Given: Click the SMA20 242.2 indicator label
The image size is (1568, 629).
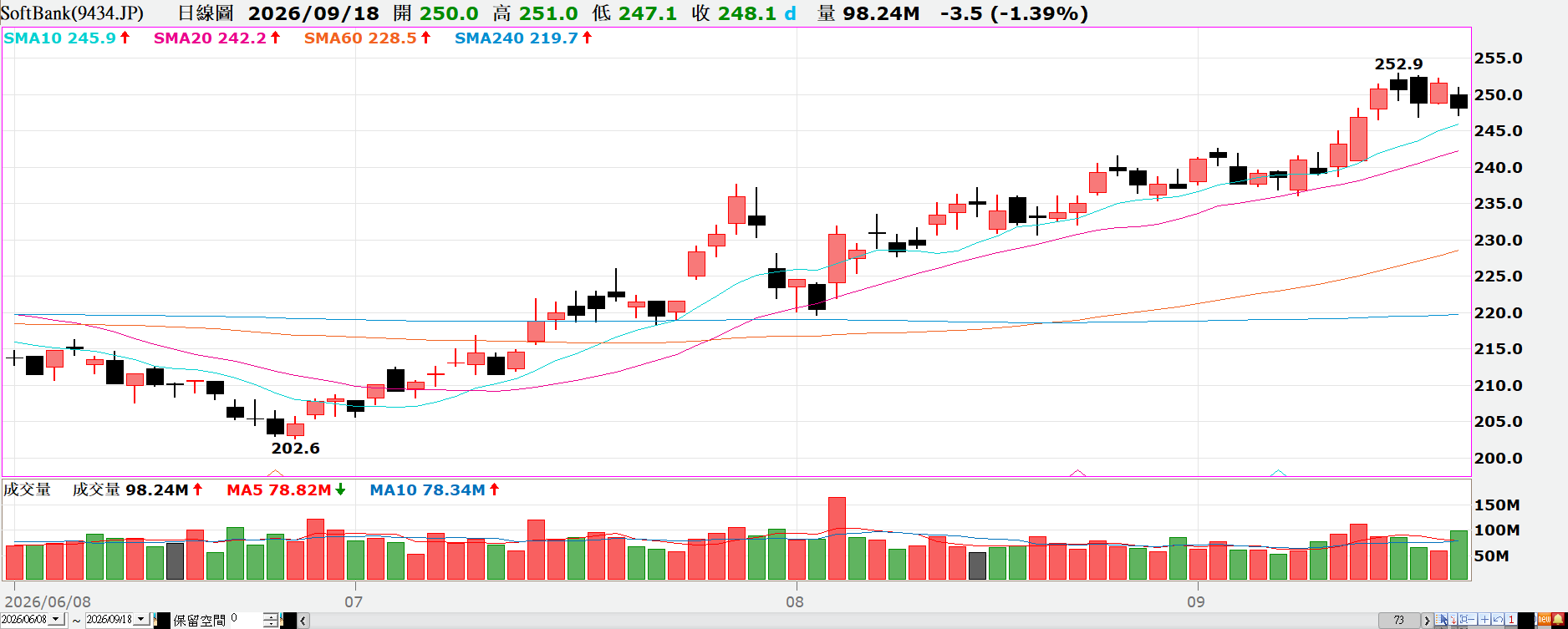Looking at the screenshot, I should click(x=210, y=38).
